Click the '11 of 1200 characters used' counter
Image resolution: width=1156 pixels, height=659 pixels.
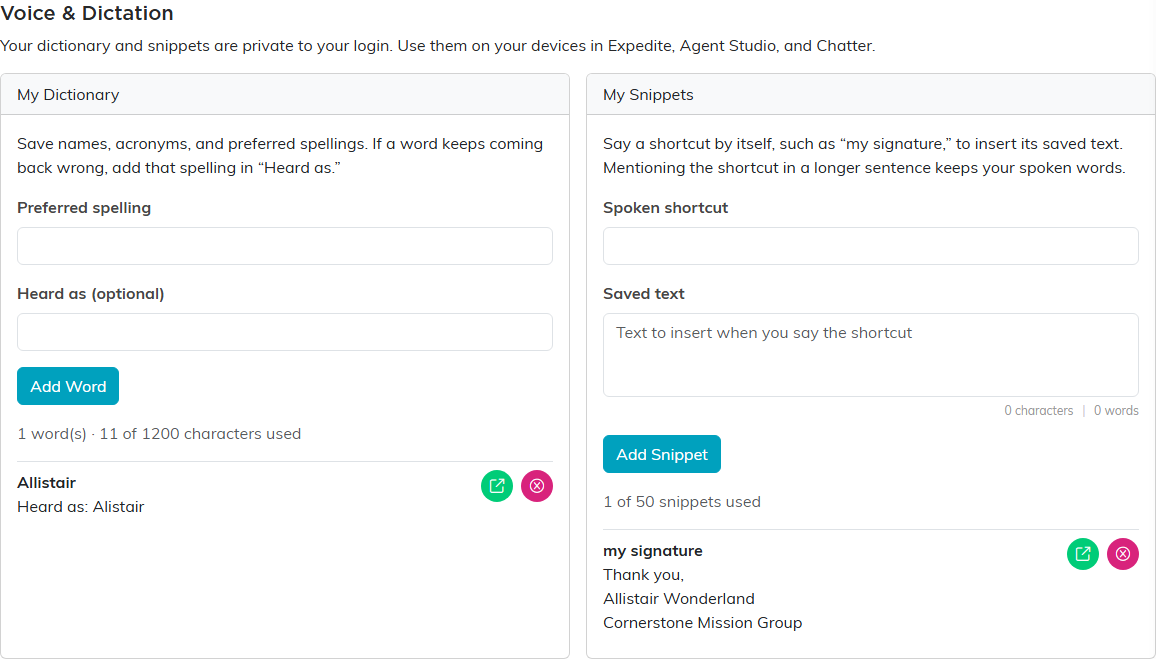[x=200, y=433]
